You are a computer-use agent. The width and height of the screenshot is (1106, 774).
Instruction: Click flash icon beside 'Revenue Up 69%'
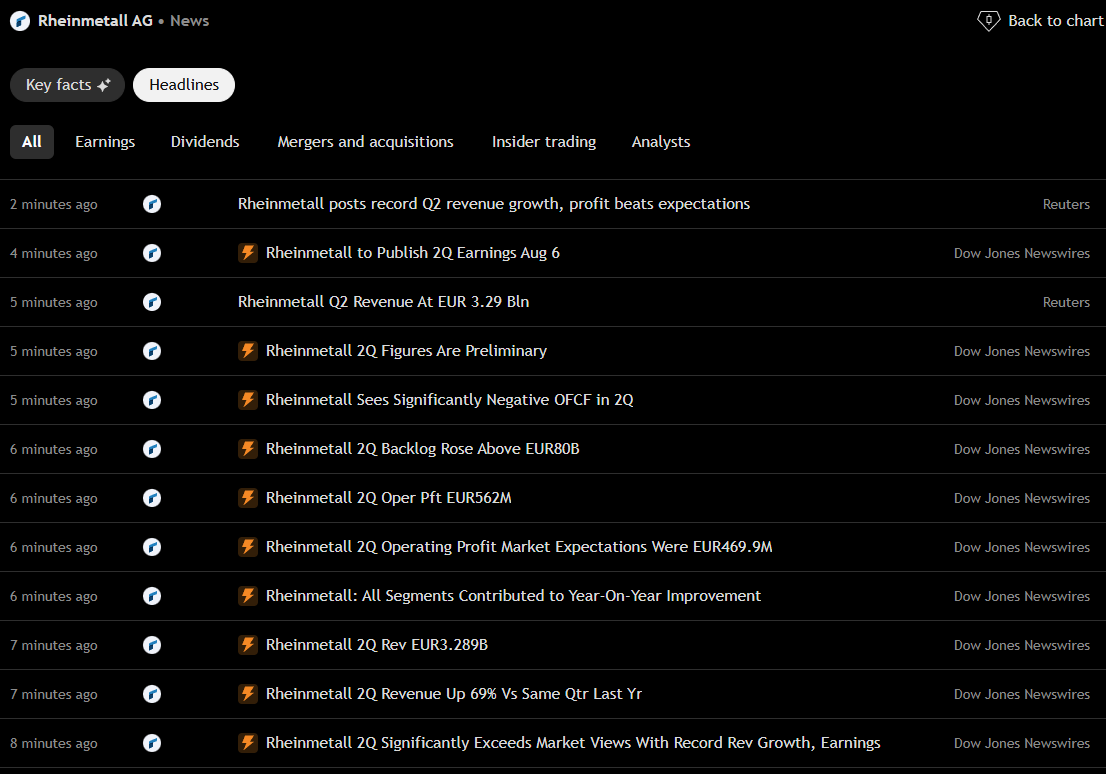248,694
